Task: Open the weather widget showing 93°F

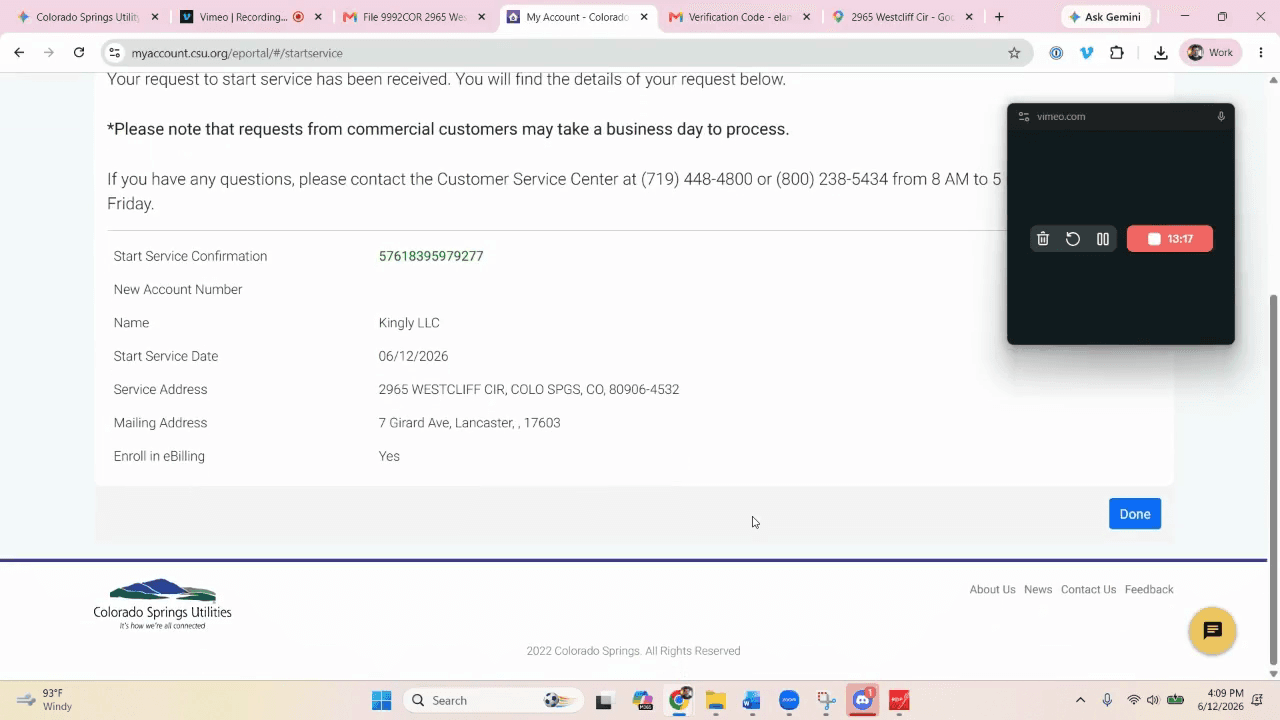Action: 45,700
